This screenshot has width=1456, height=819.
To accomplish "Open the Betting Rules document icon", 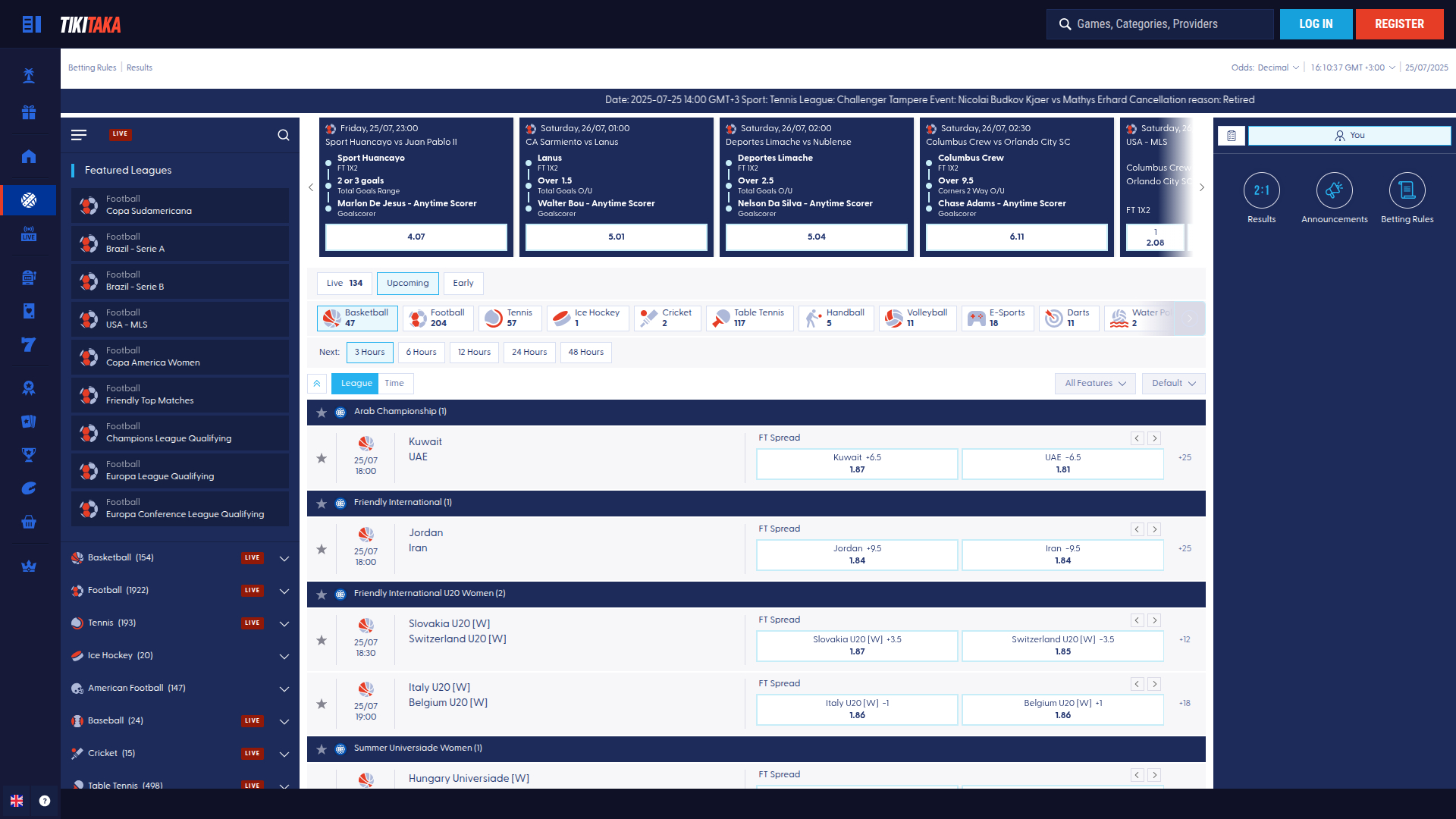I will pos(1407,190).
